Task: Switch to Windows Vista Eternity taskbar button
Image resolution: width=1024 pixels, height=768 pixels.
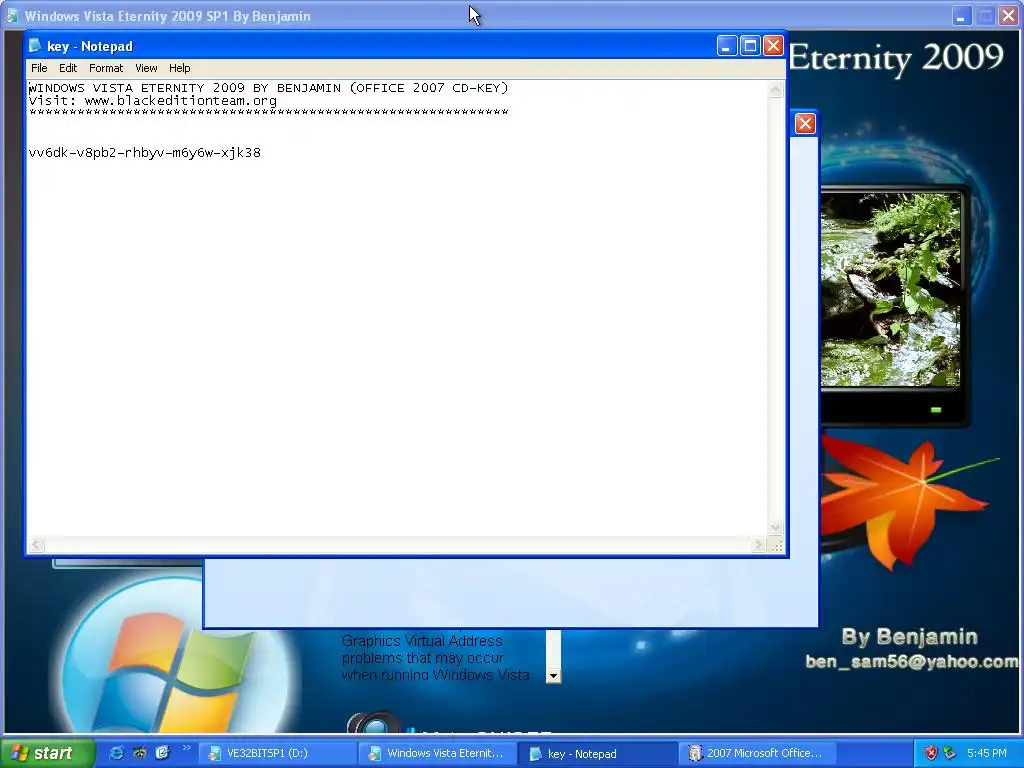Action: tap(437, 754)
